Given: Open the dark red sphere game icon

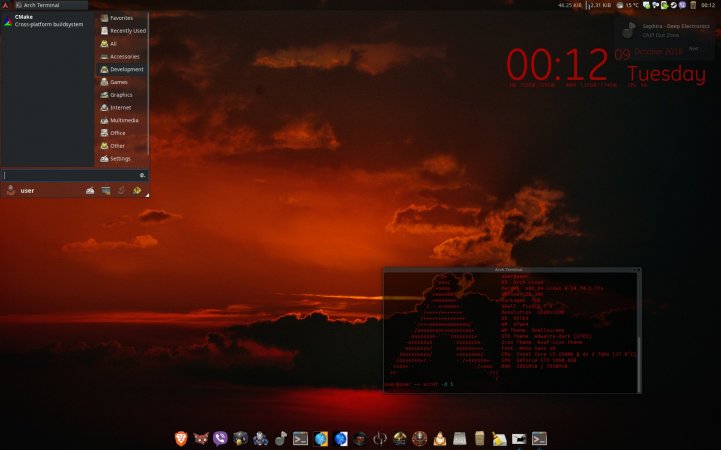Looking at the screenshot, I should click(x=360, y=439).
